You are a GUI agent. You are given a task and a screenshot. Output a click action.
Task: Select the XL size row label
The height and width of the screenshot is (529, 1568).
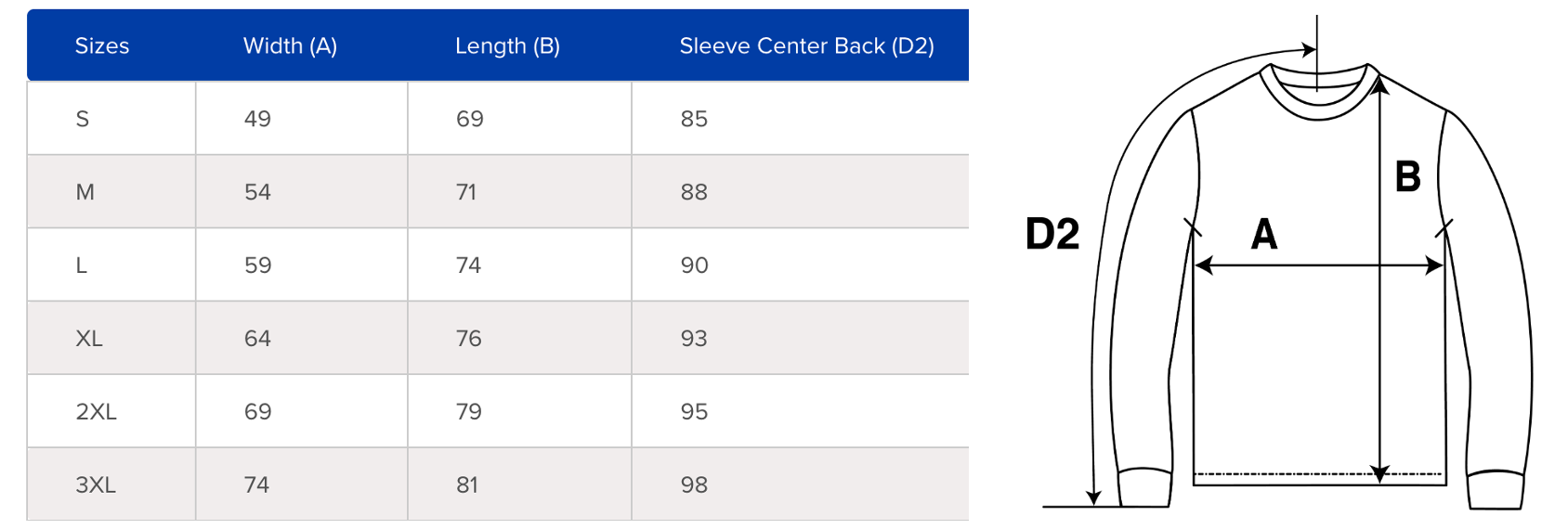tap(89, 339)
